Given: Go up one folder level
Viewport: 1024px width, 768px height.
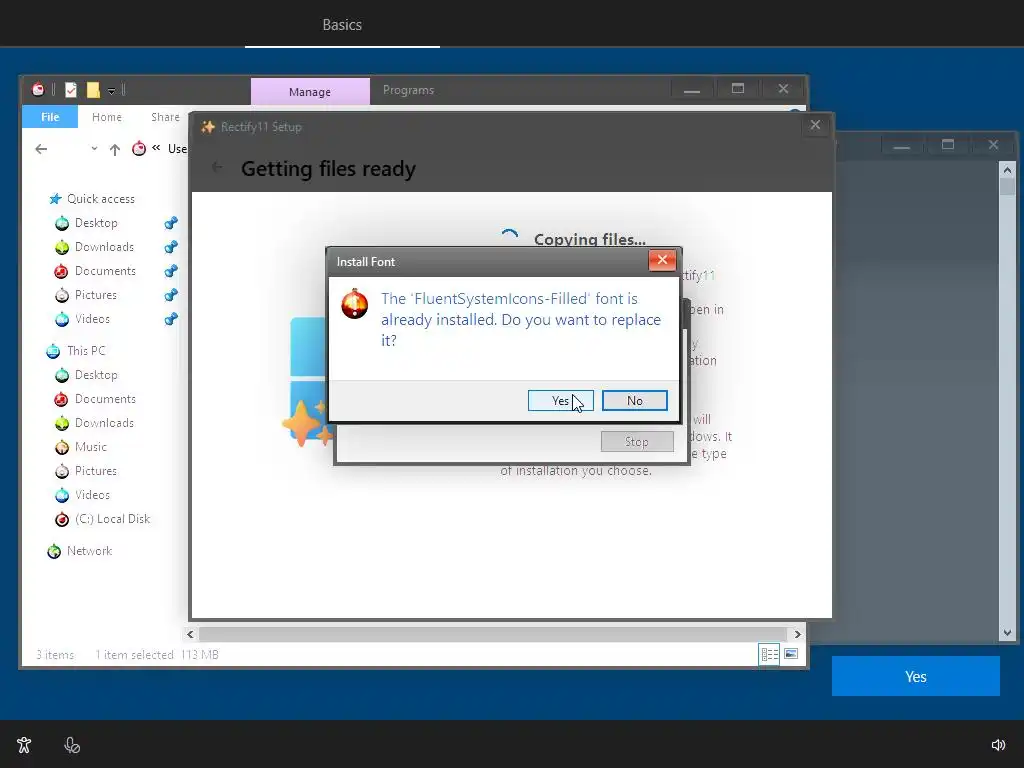Looking at the screenshot, I should pos(115,150).
